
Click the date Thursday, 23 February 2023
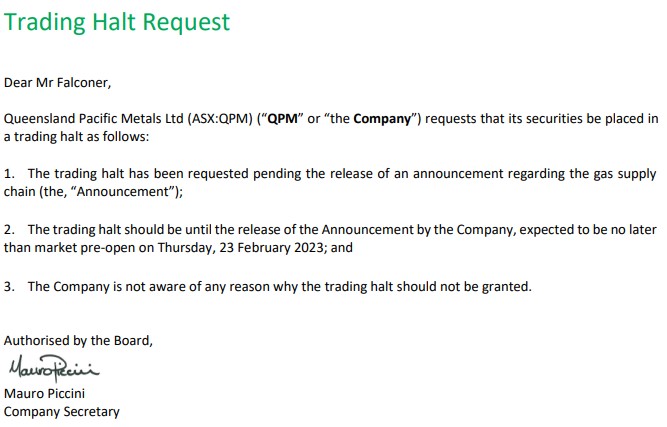tap(241, 248)
